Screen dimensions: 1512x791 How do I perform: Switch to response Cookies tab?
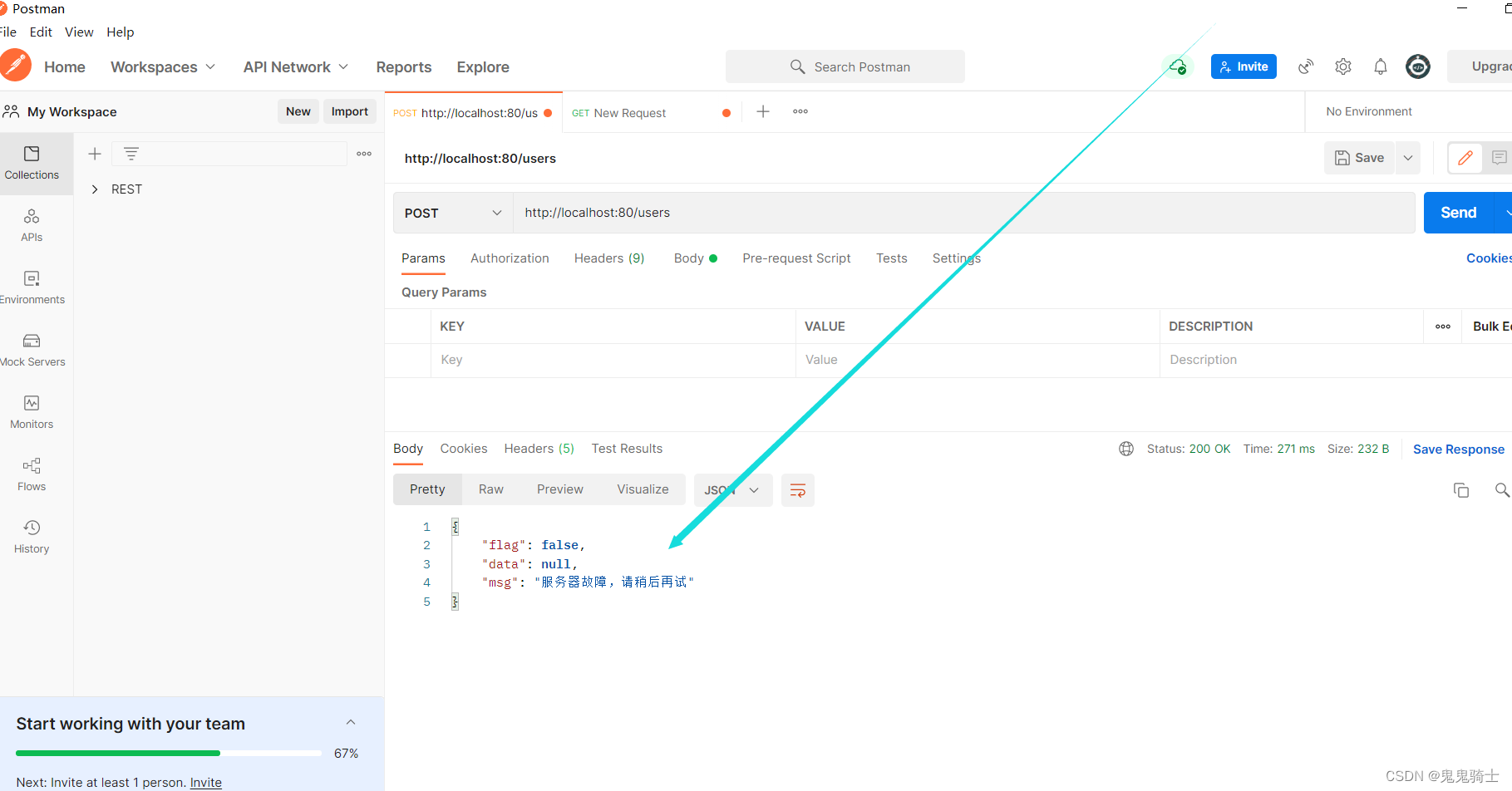[x=464, y=449]
